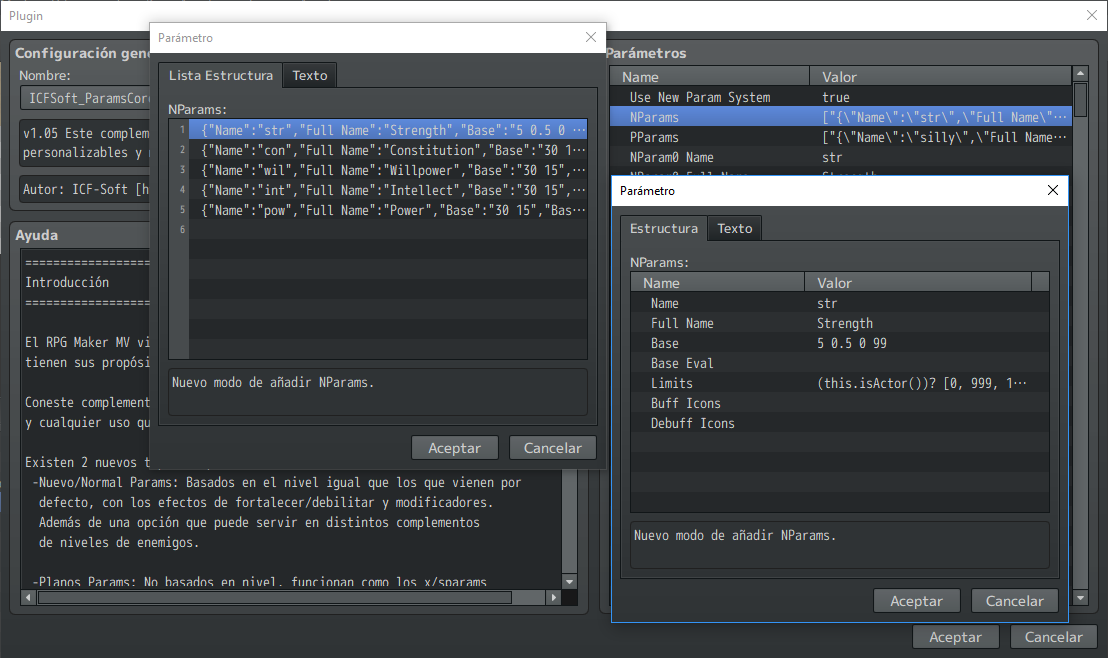The height and width of the screenshot is (658, 1108).
Task: Select the Base Eval row
Action: 839,363
